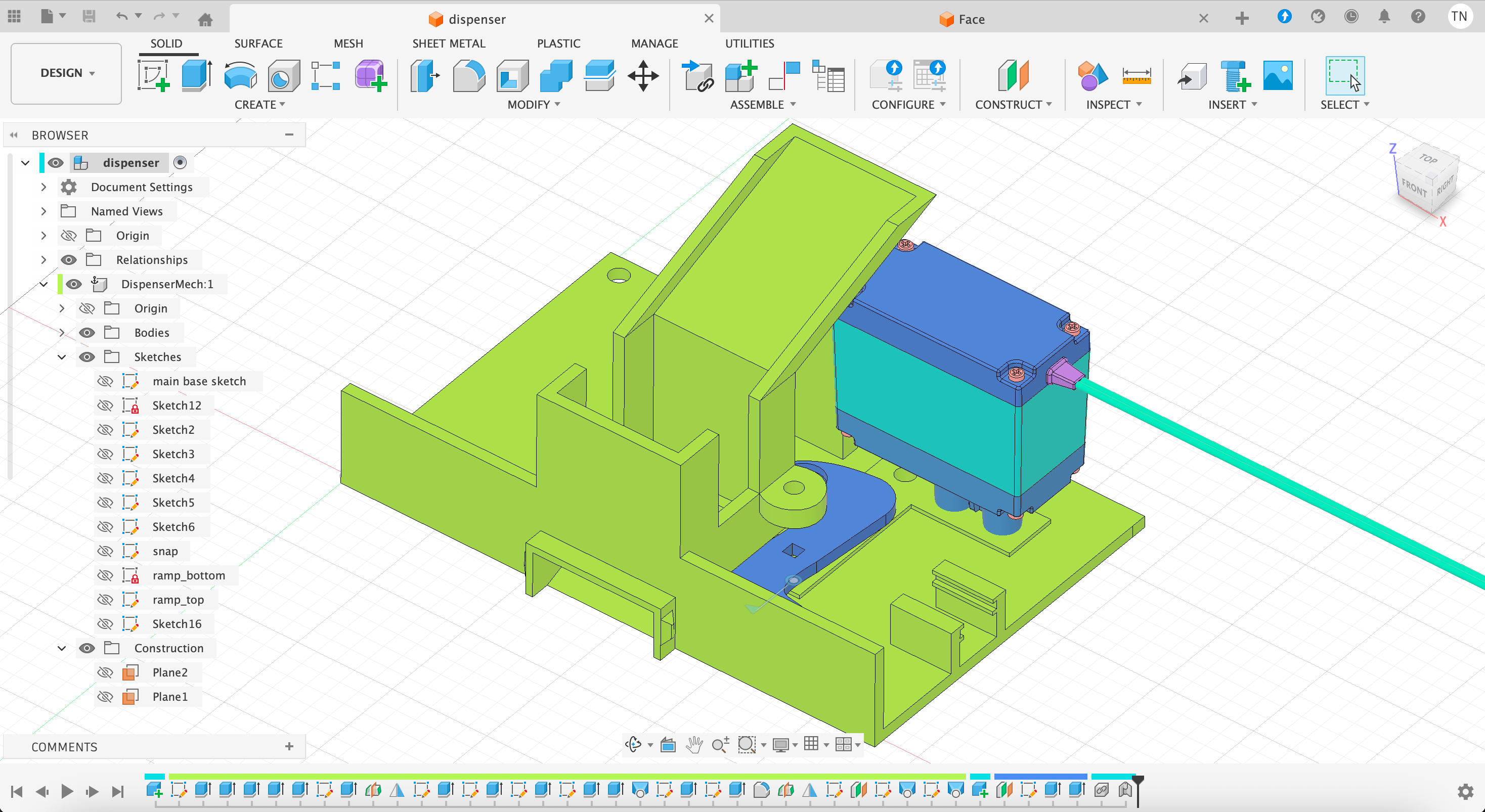Image resolution: width=1485 pixels, height=812 pixels.
Task: Add a new comment with plus button
Action: pos(289,746)
